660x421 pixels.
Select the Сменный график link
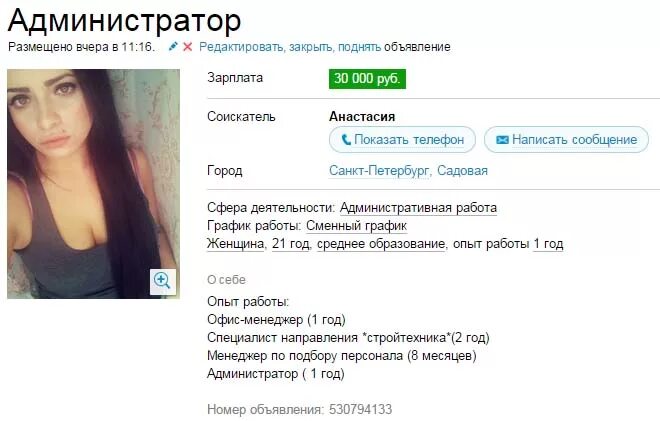tap(357, 226)
